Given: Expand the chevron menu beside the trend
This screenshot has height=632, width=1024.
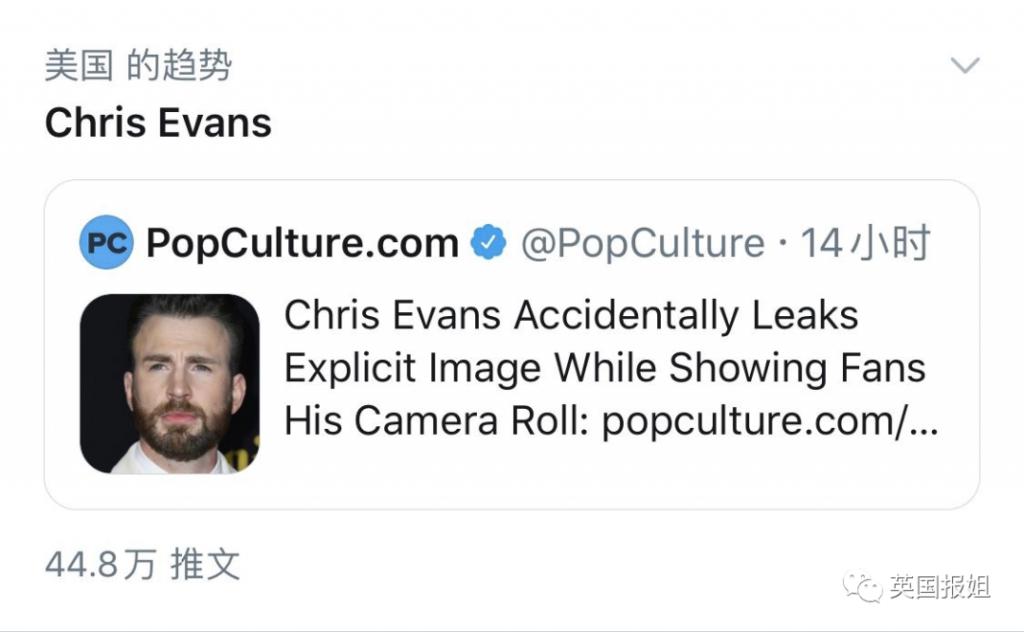Looking at the screenshot, I should point(964,67).
